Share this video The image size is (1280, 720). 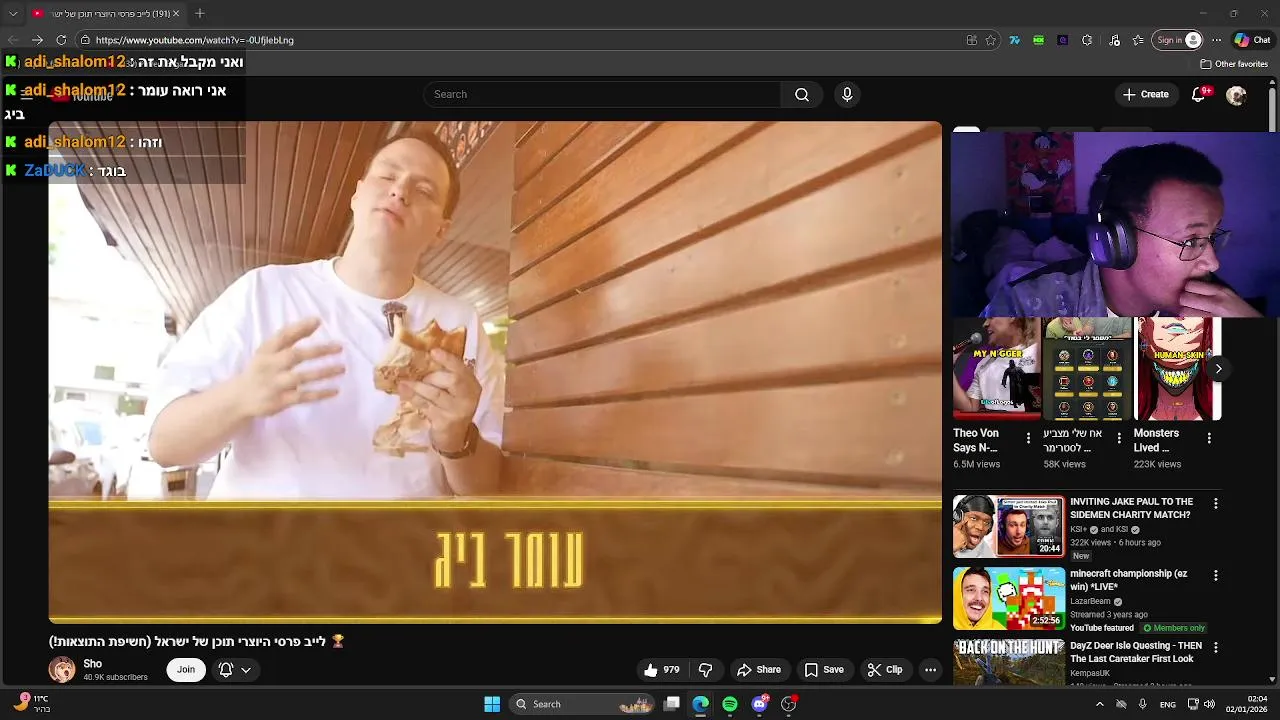click(x=759, y=670)
